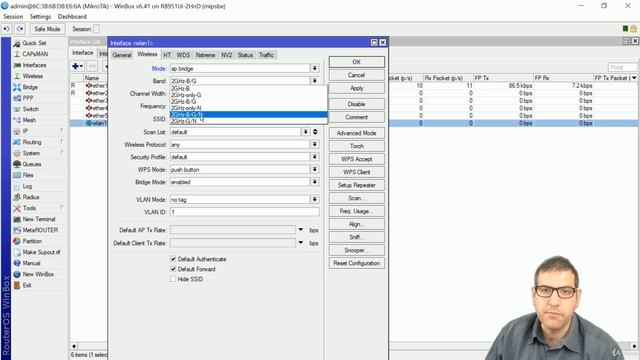Screen dimensions: 640x360
Task: Open Tools submenu in sidebar
Action: [x=29, y=208]
